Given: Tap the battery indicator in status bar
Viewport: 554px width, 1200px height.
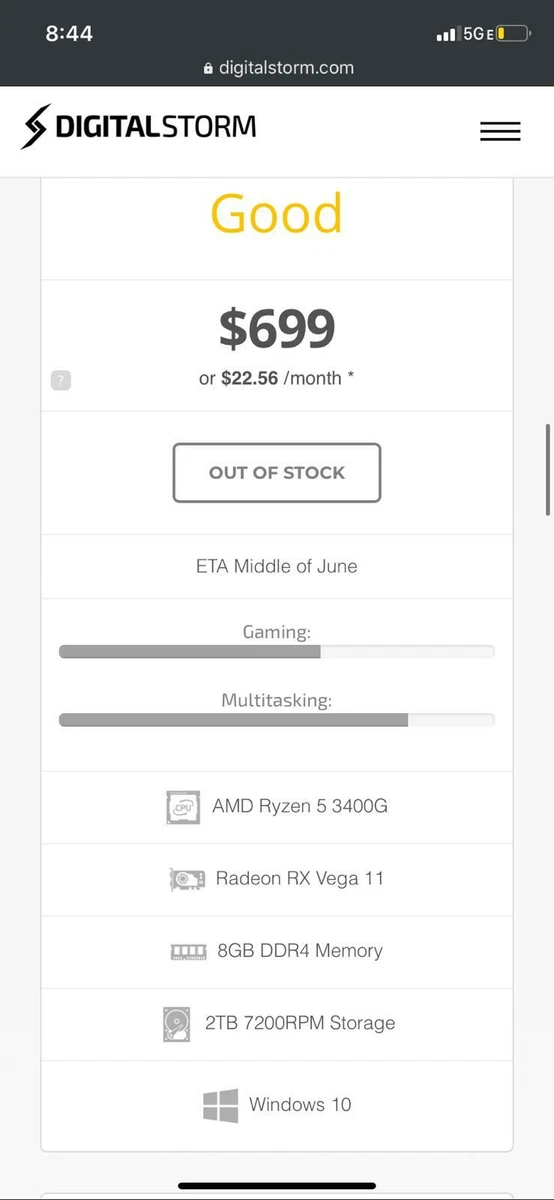Looking at the screenshot, I should pyautogui.click(x=511, y=34).
